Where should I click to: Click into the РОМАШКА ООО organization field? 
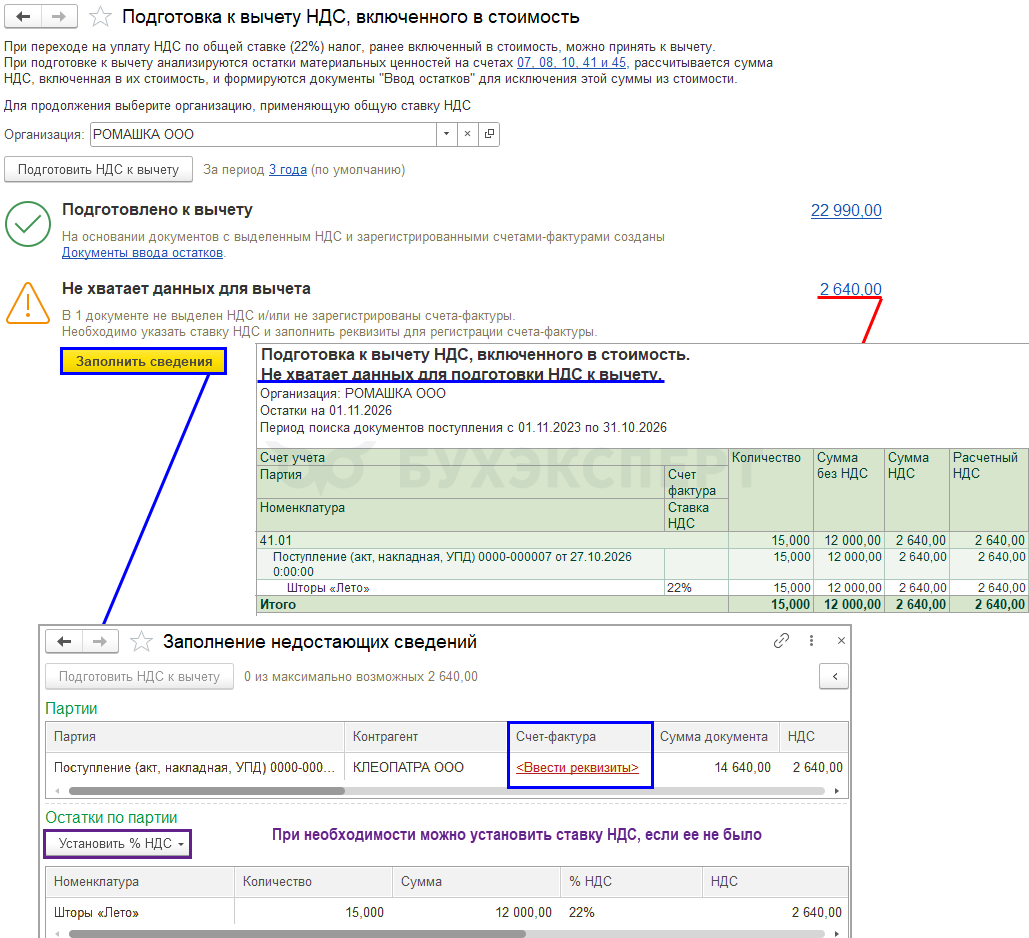click(x=263, y=134)
